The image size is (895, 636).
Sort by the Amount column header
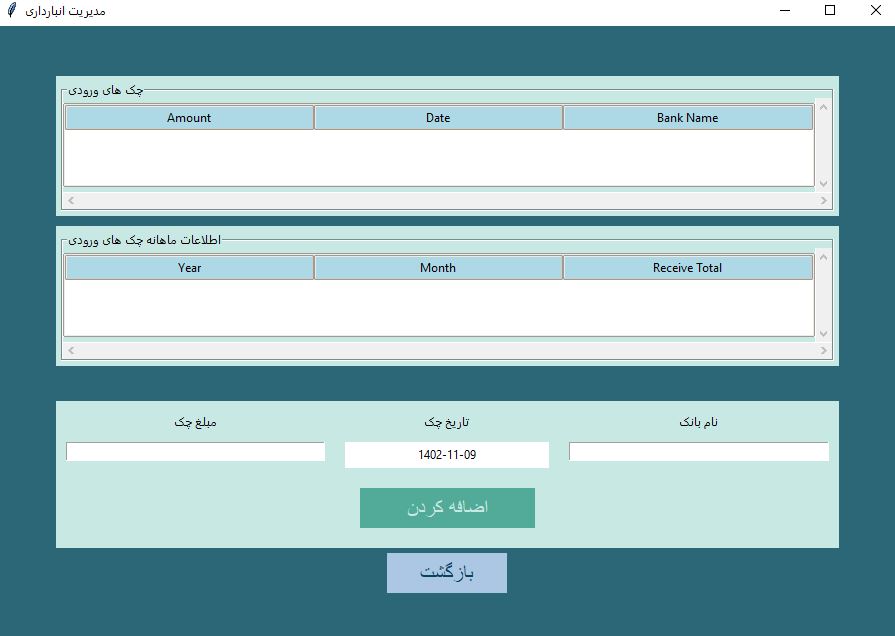[189, 118]
